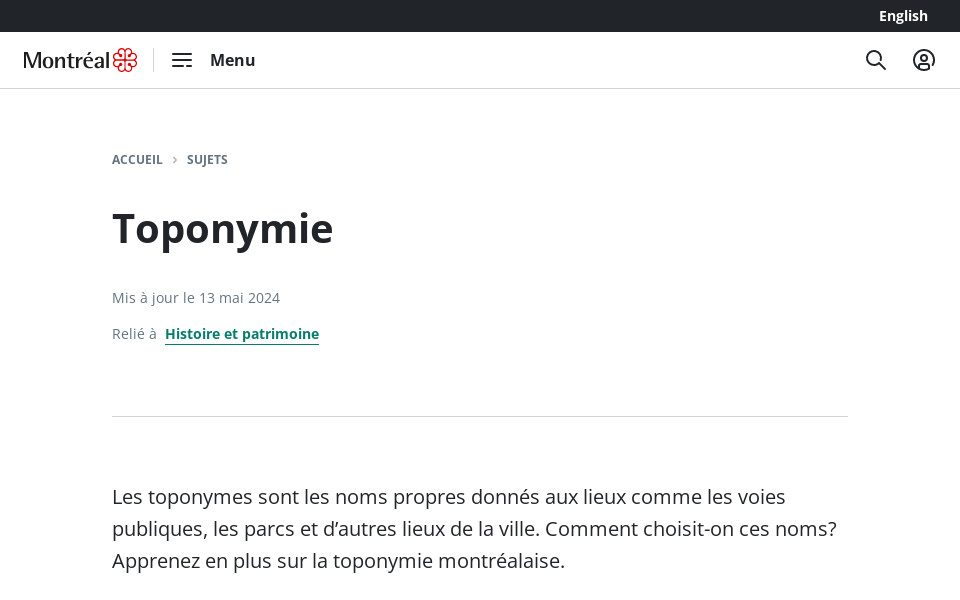The width and height of the screenshot is (960, 600).
Task: Click the 'Mis à jour le 13 mai 2024' text
Action: [x=196, y=298]
